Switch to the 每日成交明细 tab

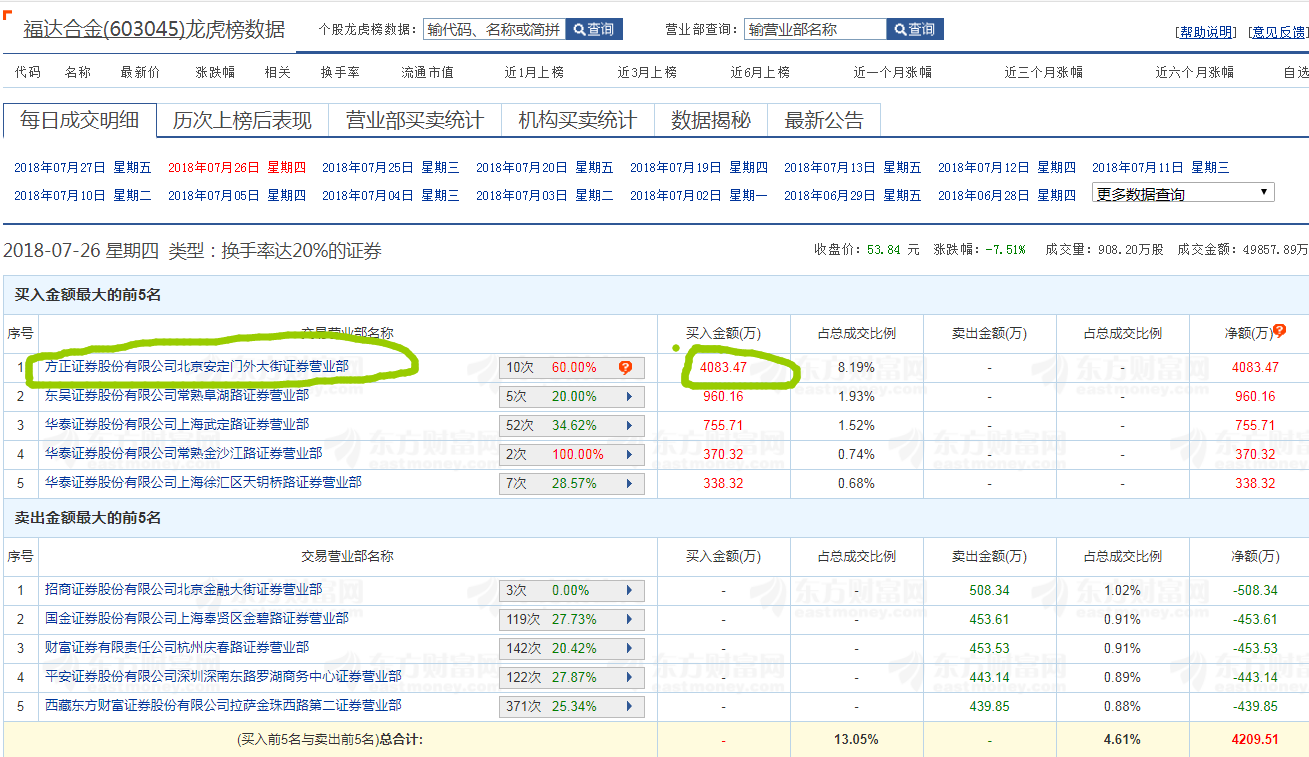pyautogui.click(x=80, y=121)
